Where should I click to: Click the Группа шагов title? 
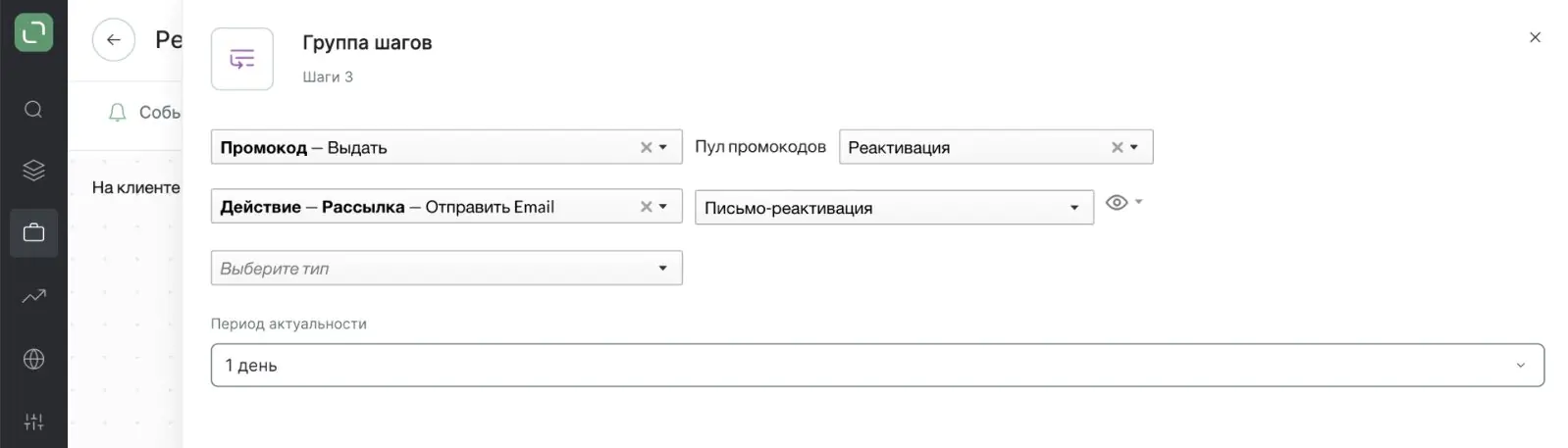coord(367,43)
